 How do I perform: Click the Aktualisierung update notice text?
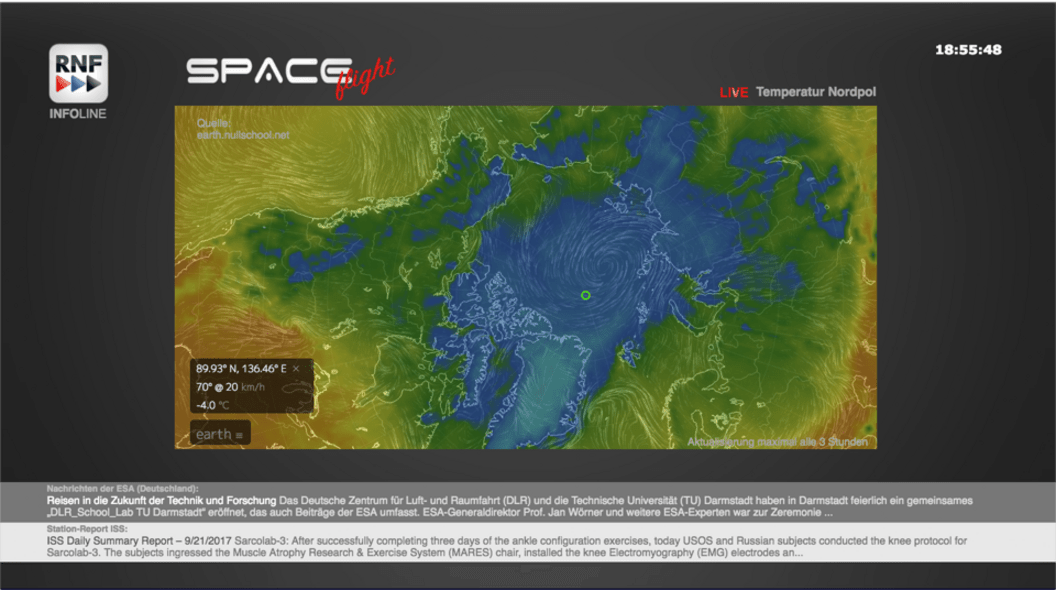777,441
